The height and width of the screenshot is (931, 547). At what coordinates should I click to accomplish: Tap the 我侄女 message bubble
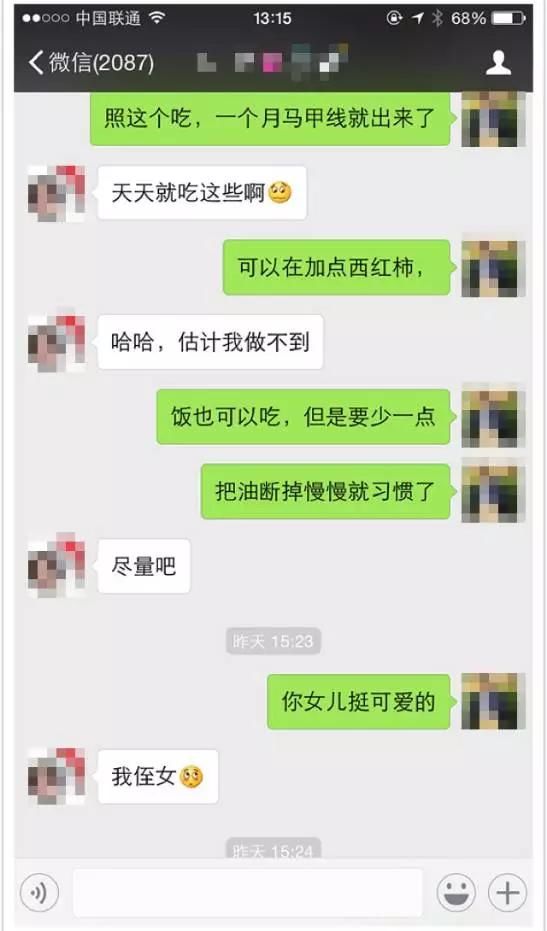pyautogui.click(x=158, y=777)
